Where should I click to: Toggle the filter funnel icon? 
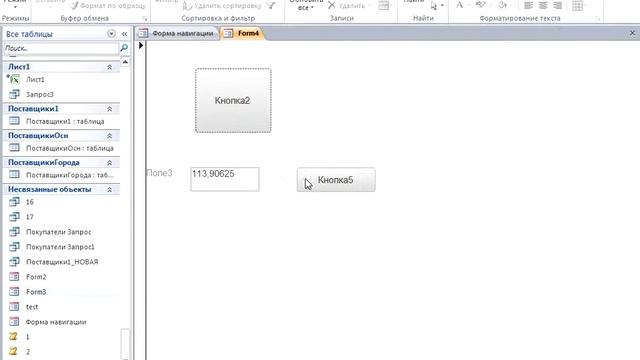pos(271,5)
